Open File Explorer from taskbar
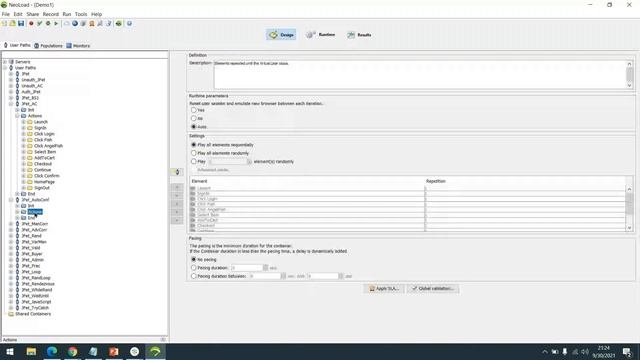 point(31,351)
